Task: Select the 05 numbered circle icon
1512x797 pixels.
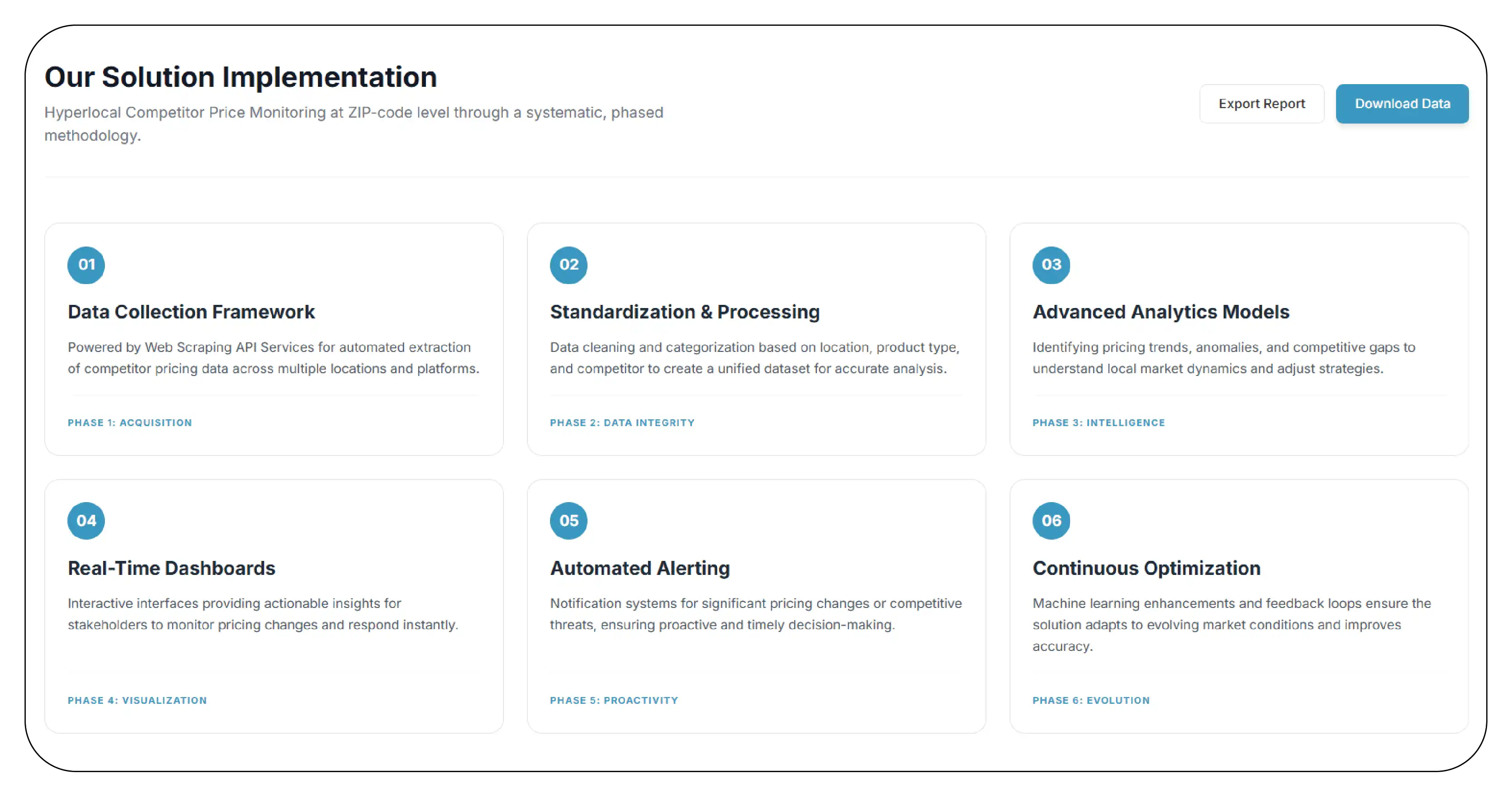Action: pyautogui.click(x=568, y=521)
